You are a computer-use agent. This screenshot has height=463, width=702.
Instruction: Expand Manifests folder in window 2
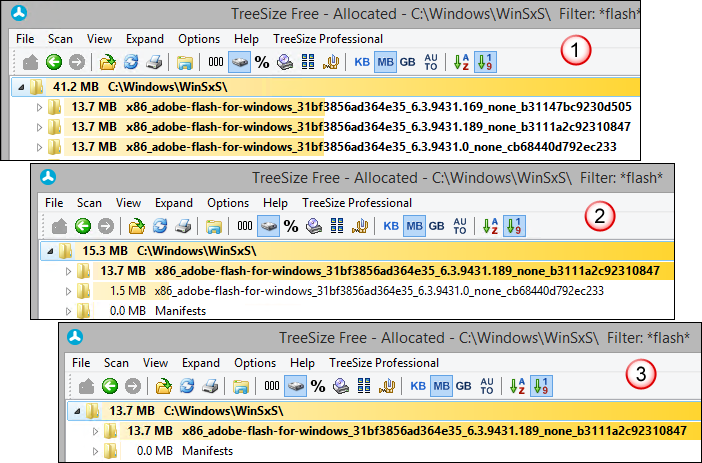(68, 311)
